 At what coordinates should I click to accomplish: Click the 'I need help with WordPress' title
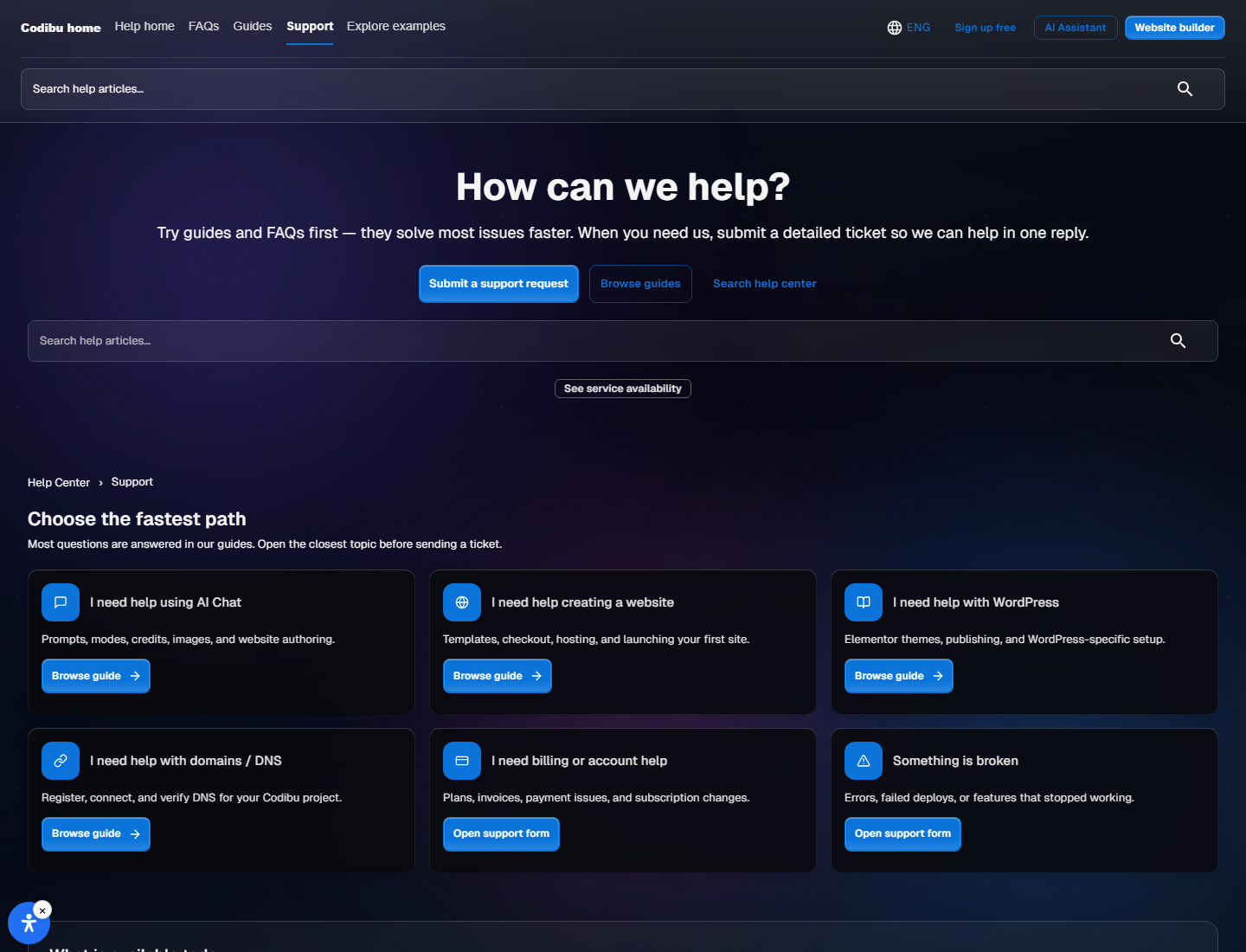click(x=976, y=602)
